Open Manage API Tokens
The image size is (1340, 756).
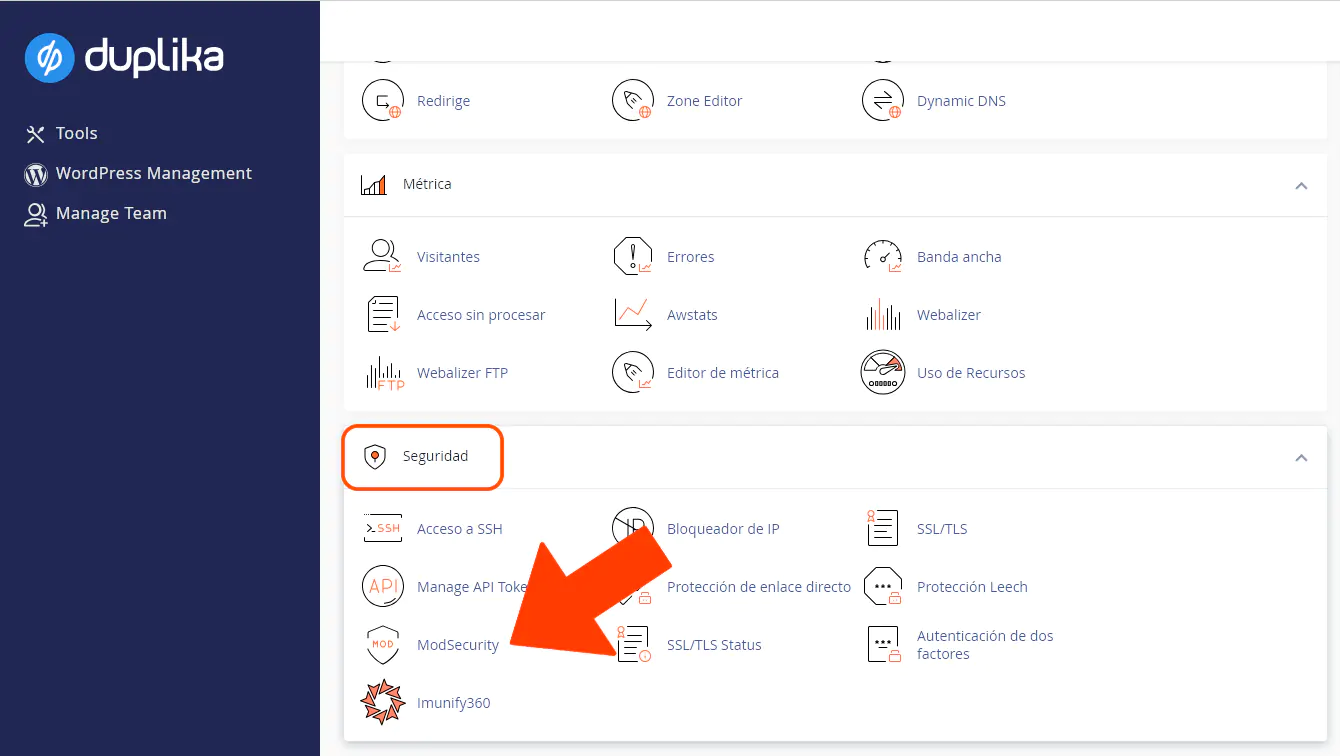[x=466, y=587]
